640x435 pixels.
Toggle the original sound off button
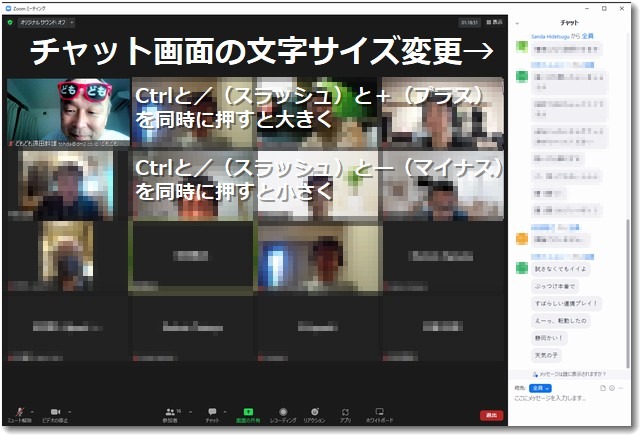42,22
